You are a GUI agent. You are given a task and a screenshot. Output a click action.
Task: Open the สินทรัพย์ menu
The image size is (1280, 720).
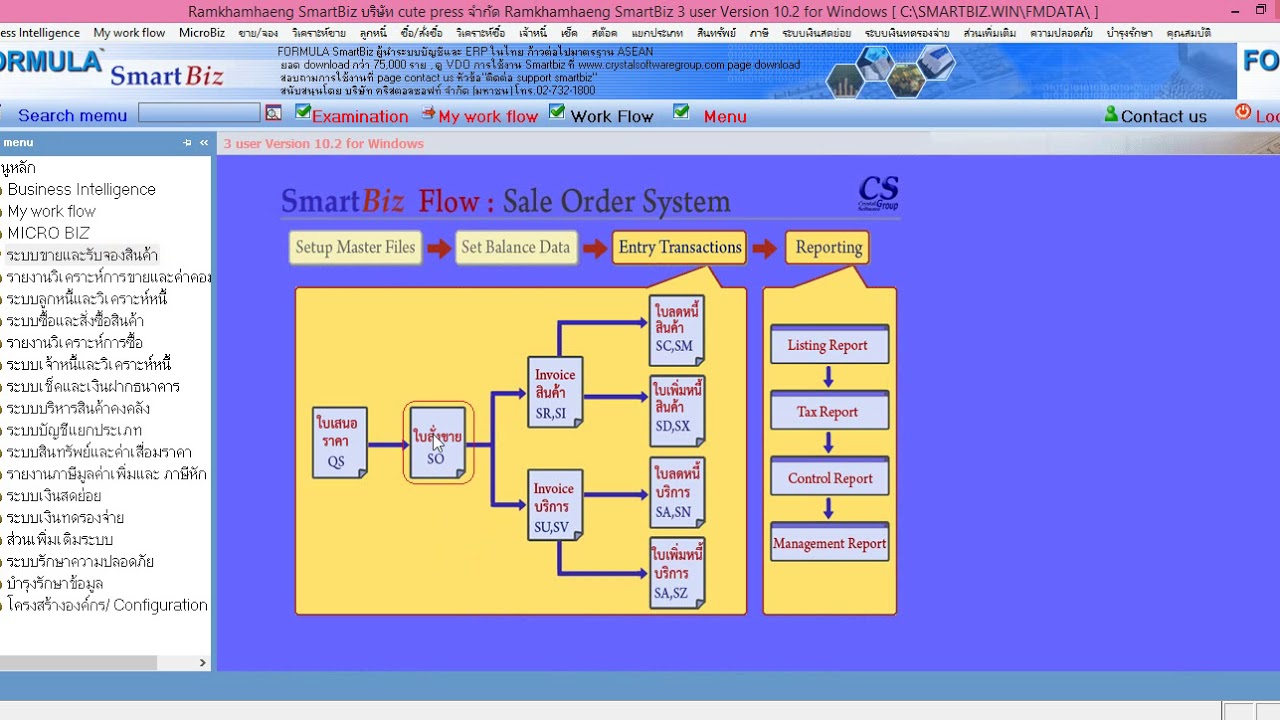click(716, 33)
